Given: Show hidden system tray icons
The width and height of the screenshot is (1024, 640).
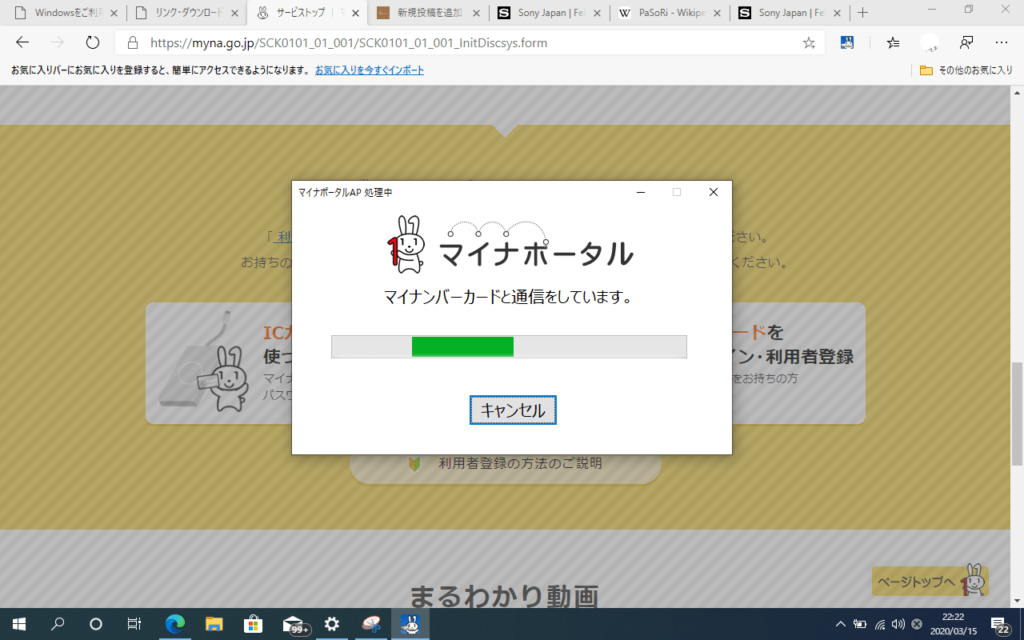Looking at the screenshot, I should 840,624.
